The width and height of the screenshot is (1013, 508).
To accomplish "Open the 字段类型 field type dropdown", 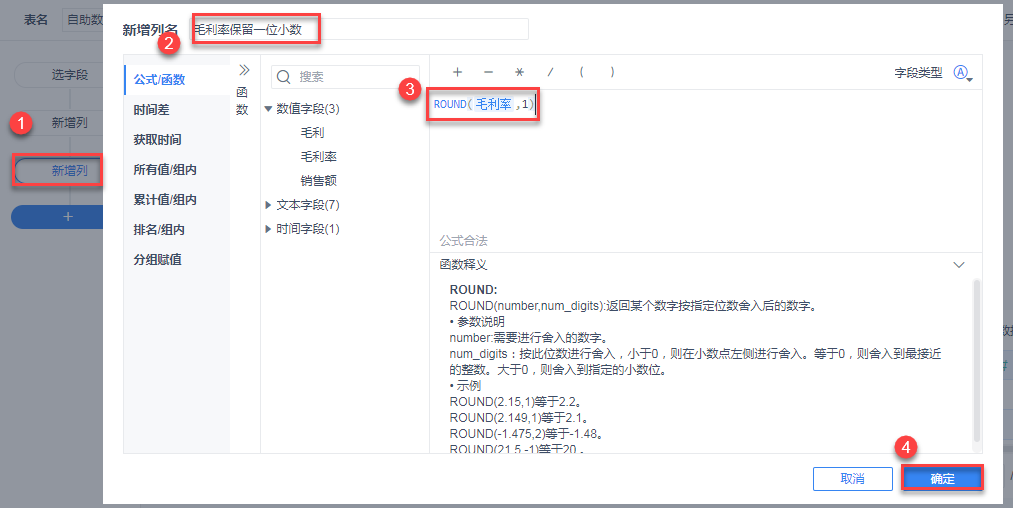I will pos(963,73).
